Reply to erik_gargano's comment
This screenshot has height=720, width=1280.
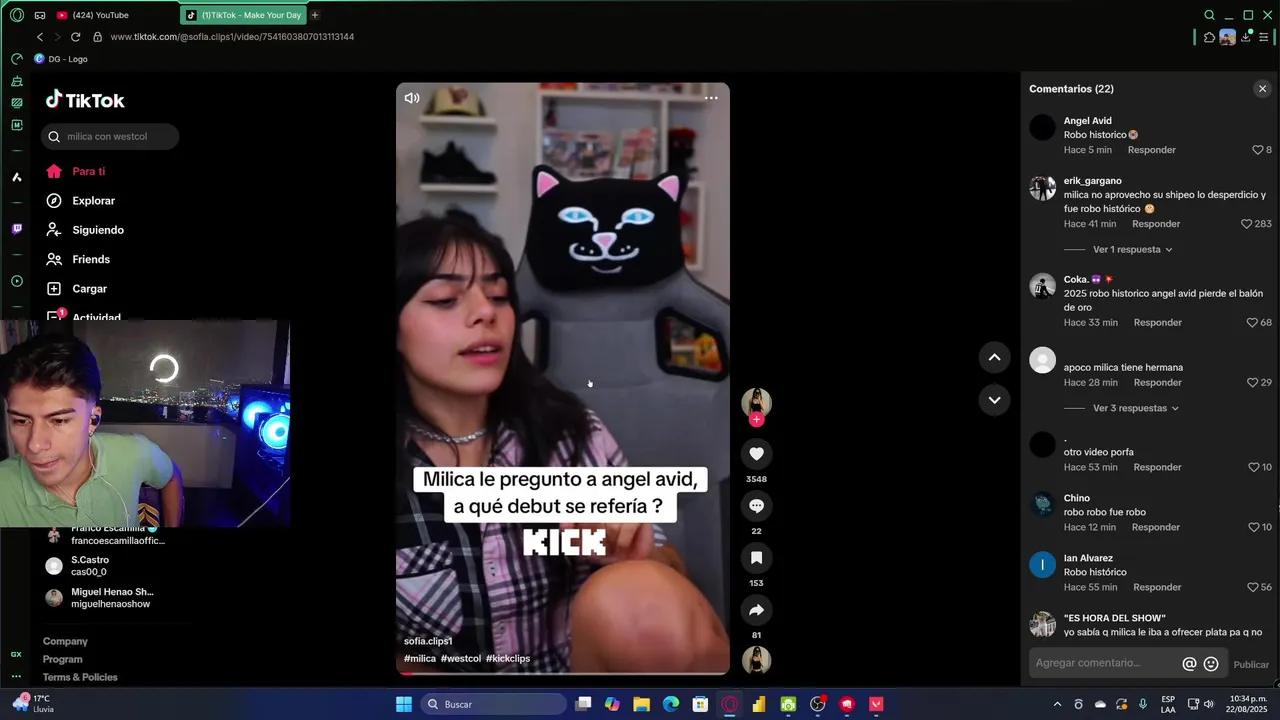(x=1156, y=224)
